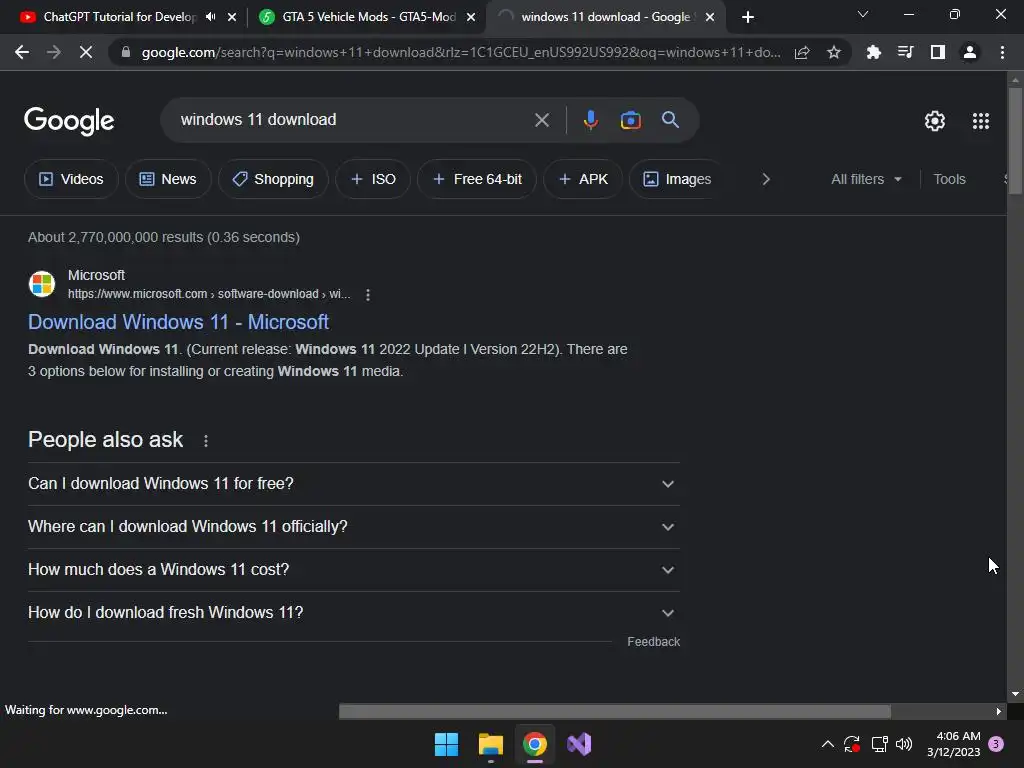1024x768 pixels.
Task: Add Free 64-bit to the search
Action: [x=477, y=179]
